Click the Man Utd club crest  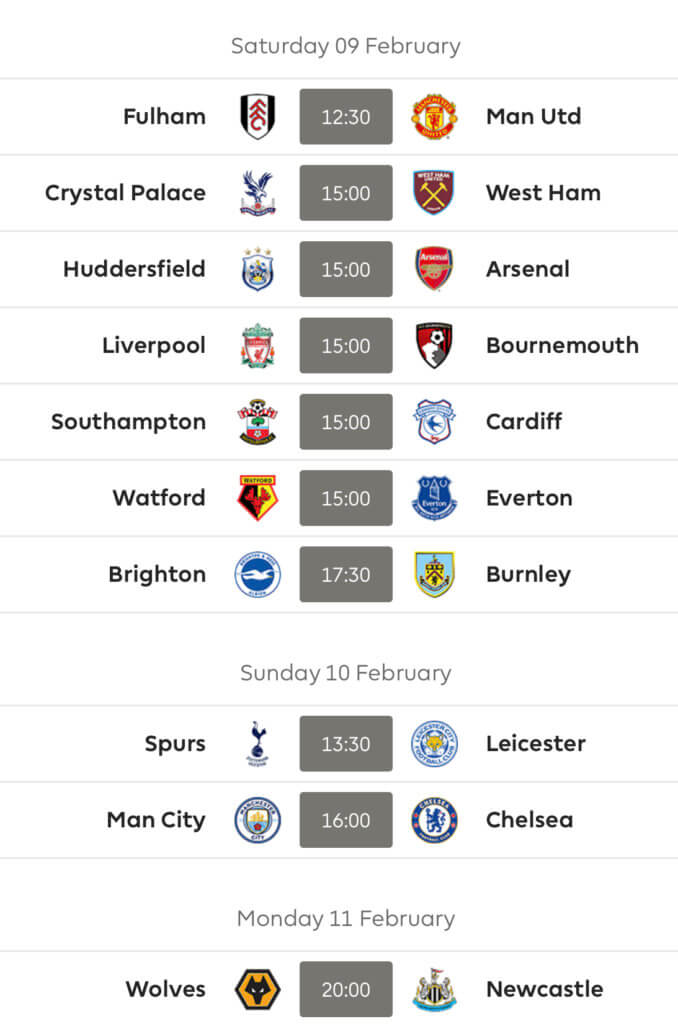[434, 116]
